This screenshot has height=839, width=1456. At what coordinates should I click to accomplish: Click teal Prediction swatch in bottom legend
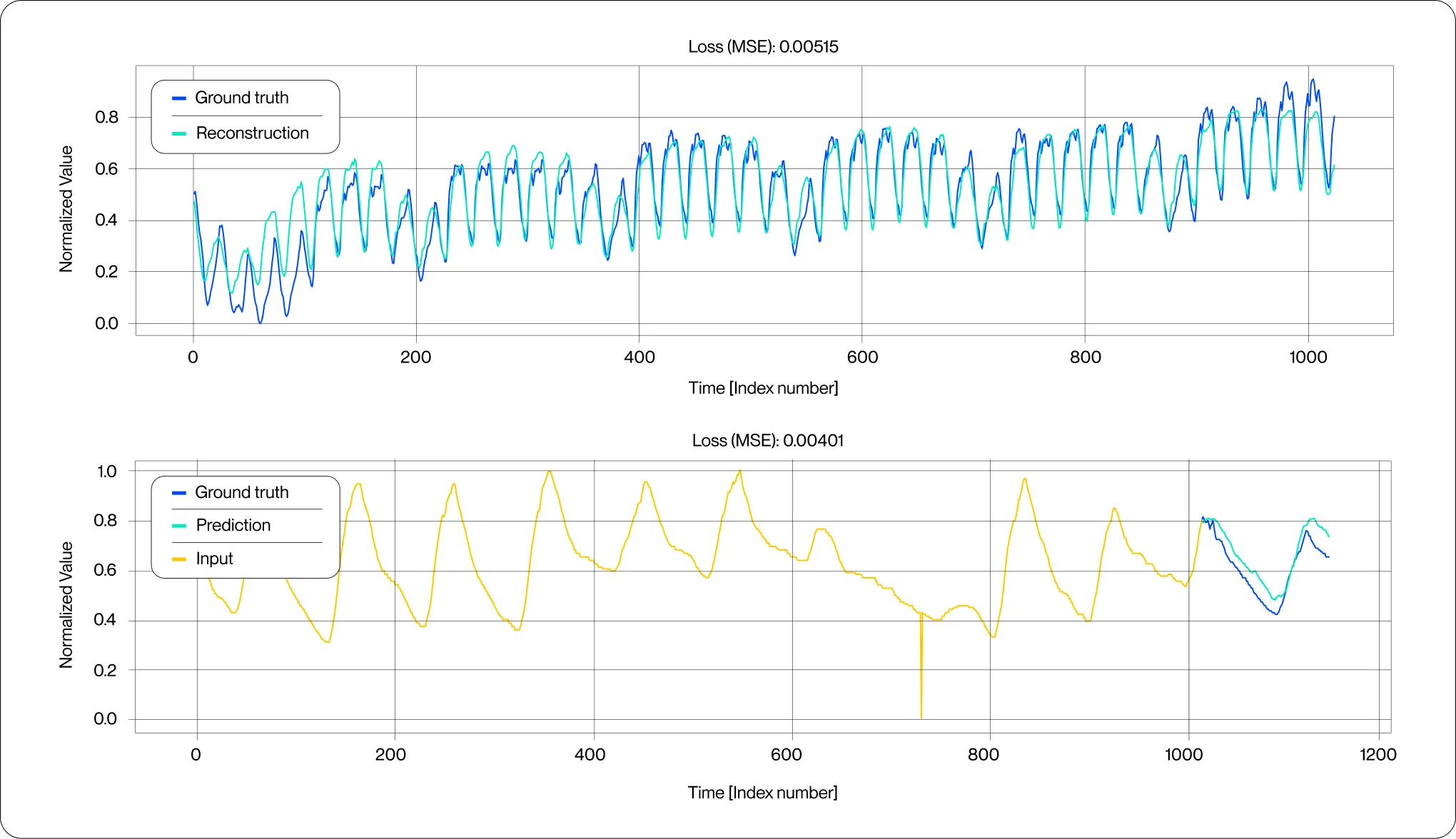coord(179,526)
